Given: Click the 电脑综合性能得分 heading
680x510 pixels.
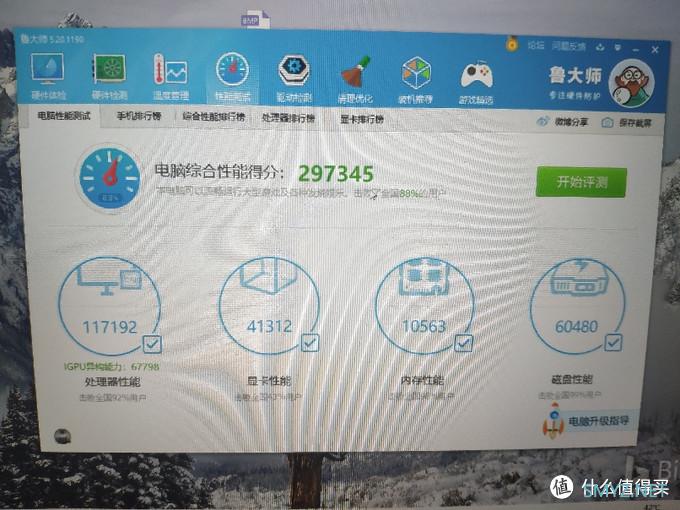Looking at the screenshot, I should [x=219, y=171].
